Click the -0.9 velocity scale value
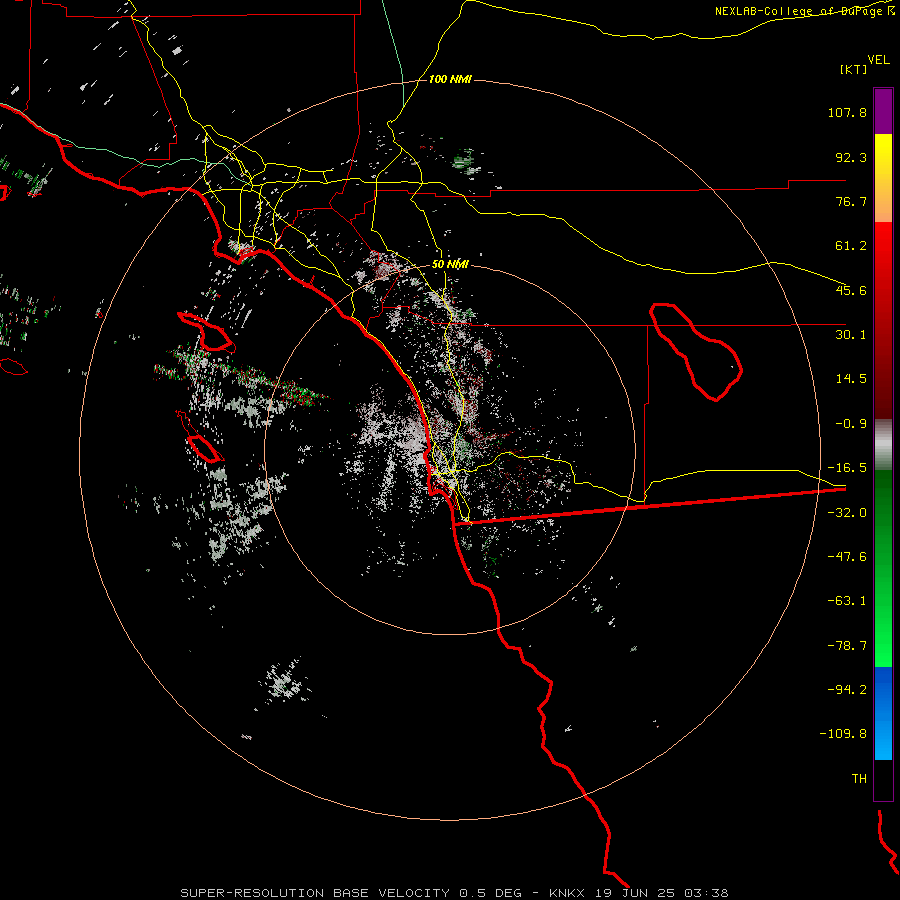The image size is (900, 900). (851, 424)
